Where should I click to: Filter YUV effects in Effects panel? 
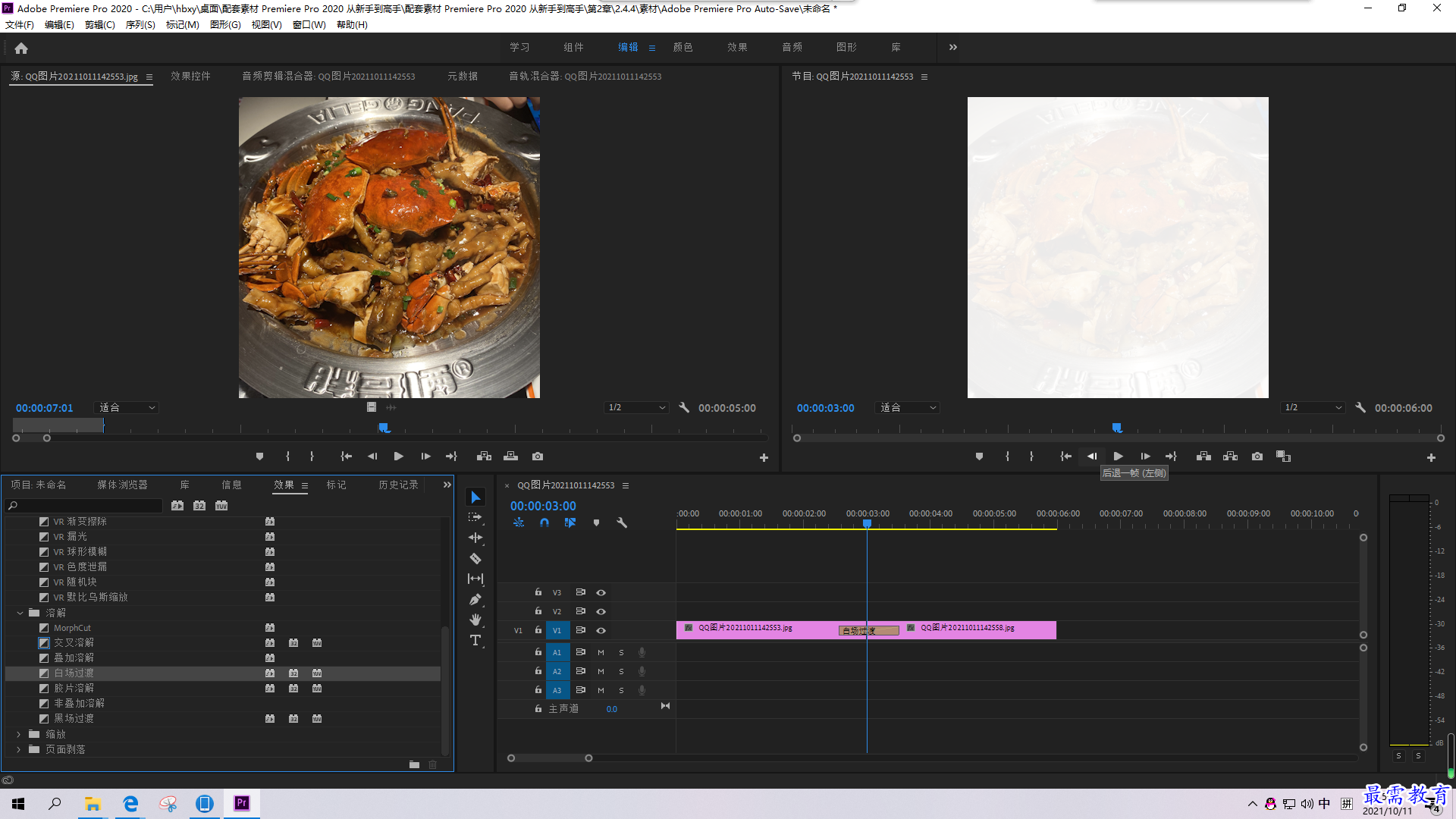click(x=221, y=506)
